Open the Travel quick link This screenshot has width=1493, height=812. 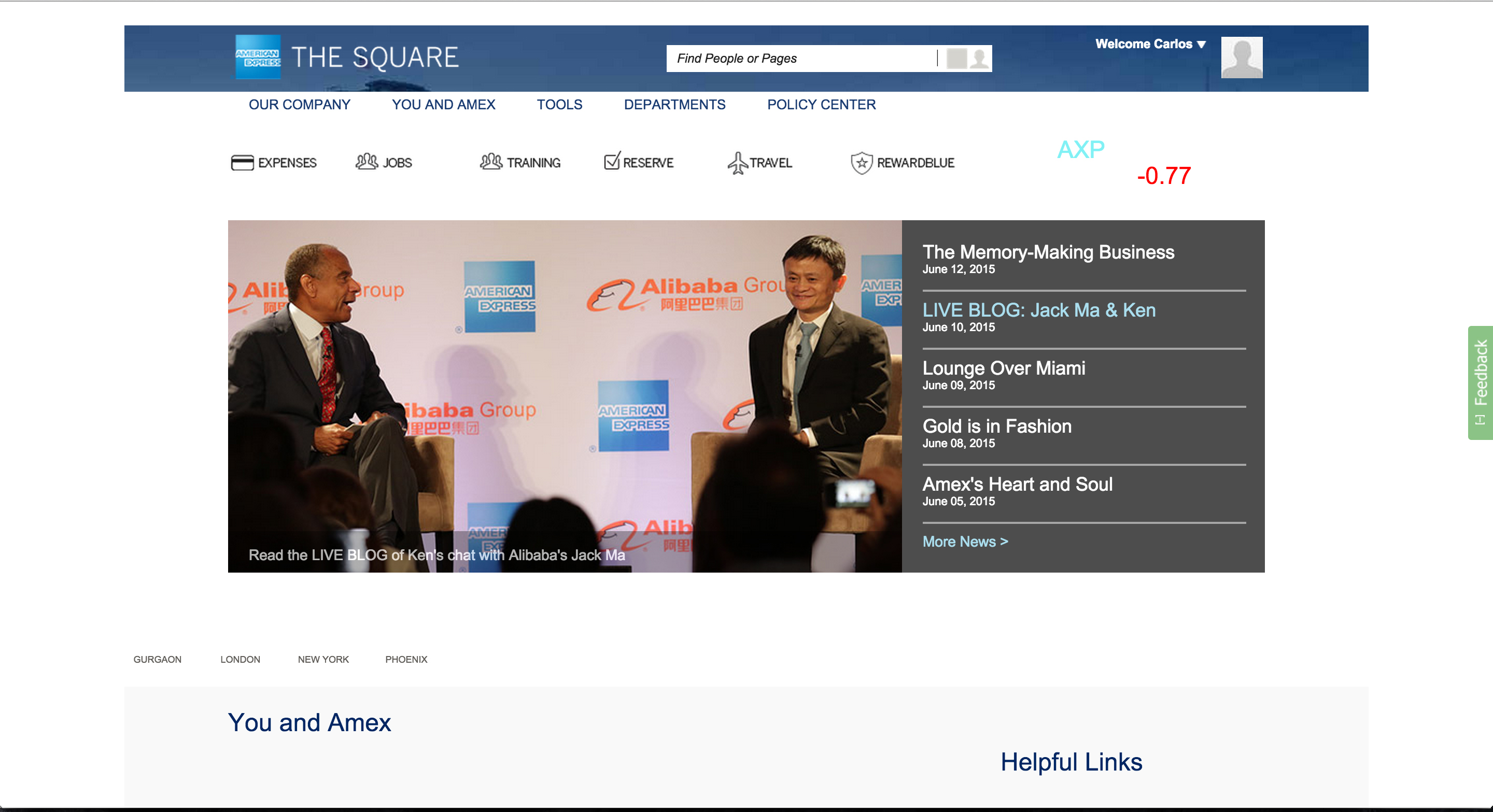point(760,163)
